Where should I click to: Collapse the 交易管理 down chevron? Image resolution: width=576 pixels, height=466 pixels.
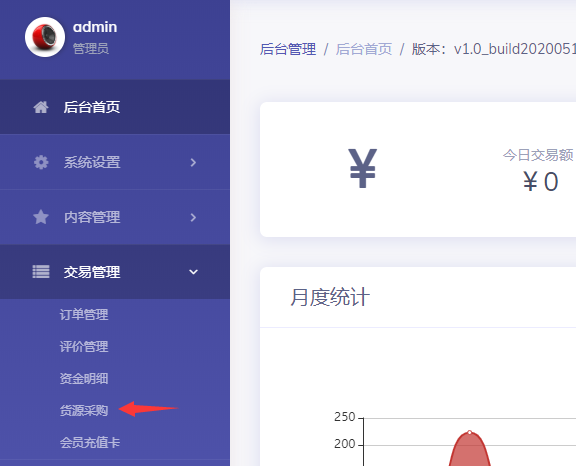(x=193, y=272)
